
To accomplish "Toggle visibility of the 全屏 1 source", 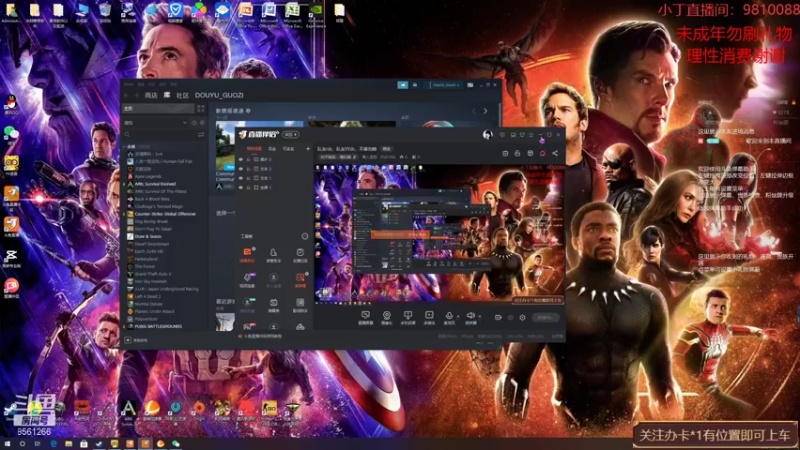I will pyautogui.click(x=241, y=187).
